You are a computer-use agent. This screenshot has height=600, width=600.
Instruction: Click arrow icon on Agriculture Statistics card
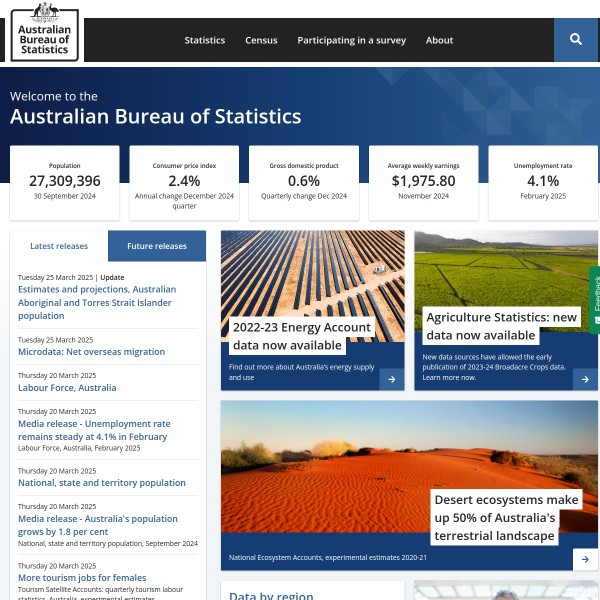point(586,379)
